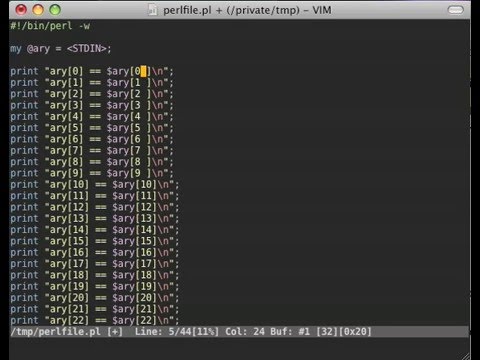The width and height of the screenshot is (480, 360).
Task: Click the print ary[1] line
Action: 92,83
